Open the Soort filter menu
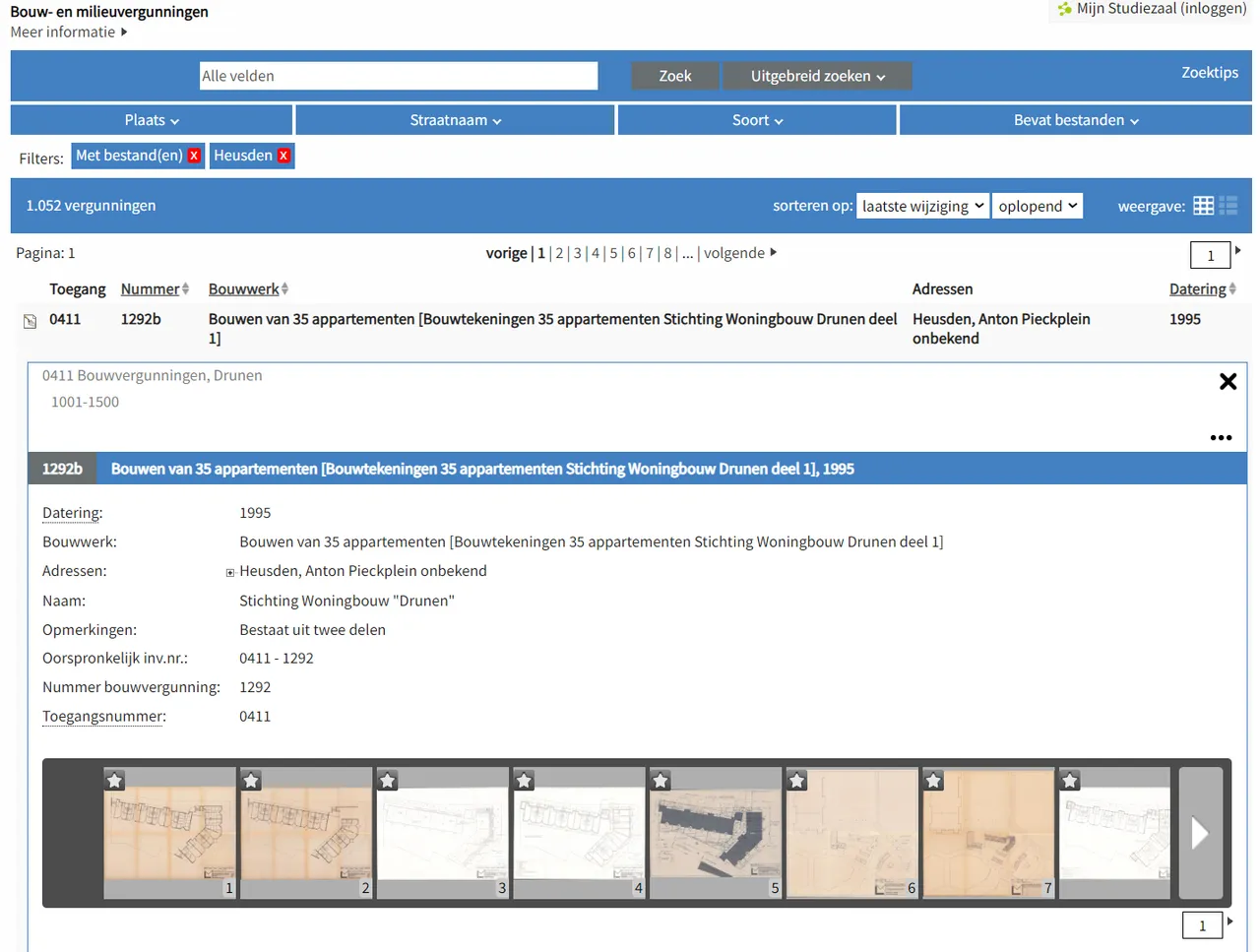The image size is (1260, 952). click(x=757, y=120)
